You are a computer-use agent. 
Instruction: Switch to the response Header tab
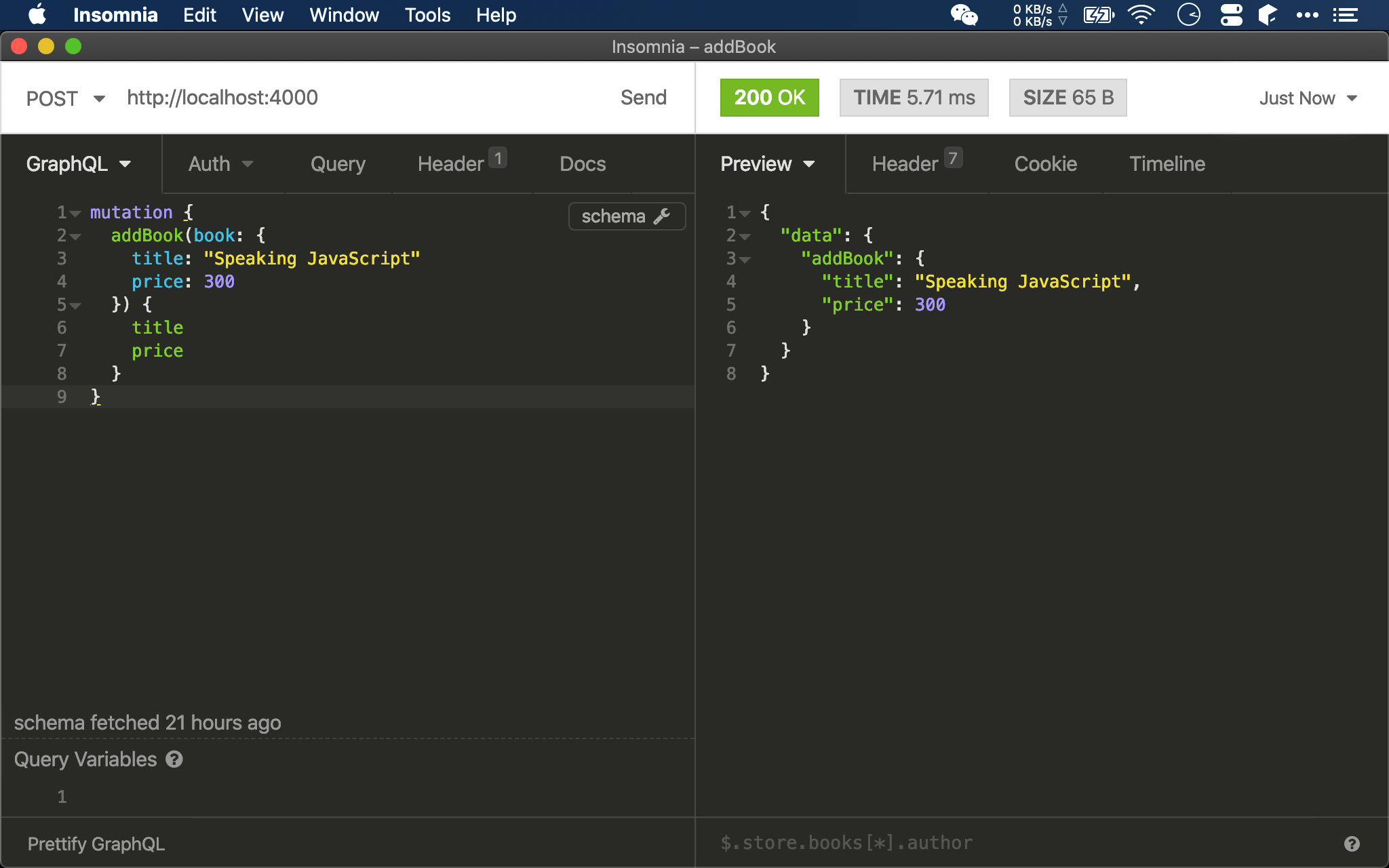[916, 164]
